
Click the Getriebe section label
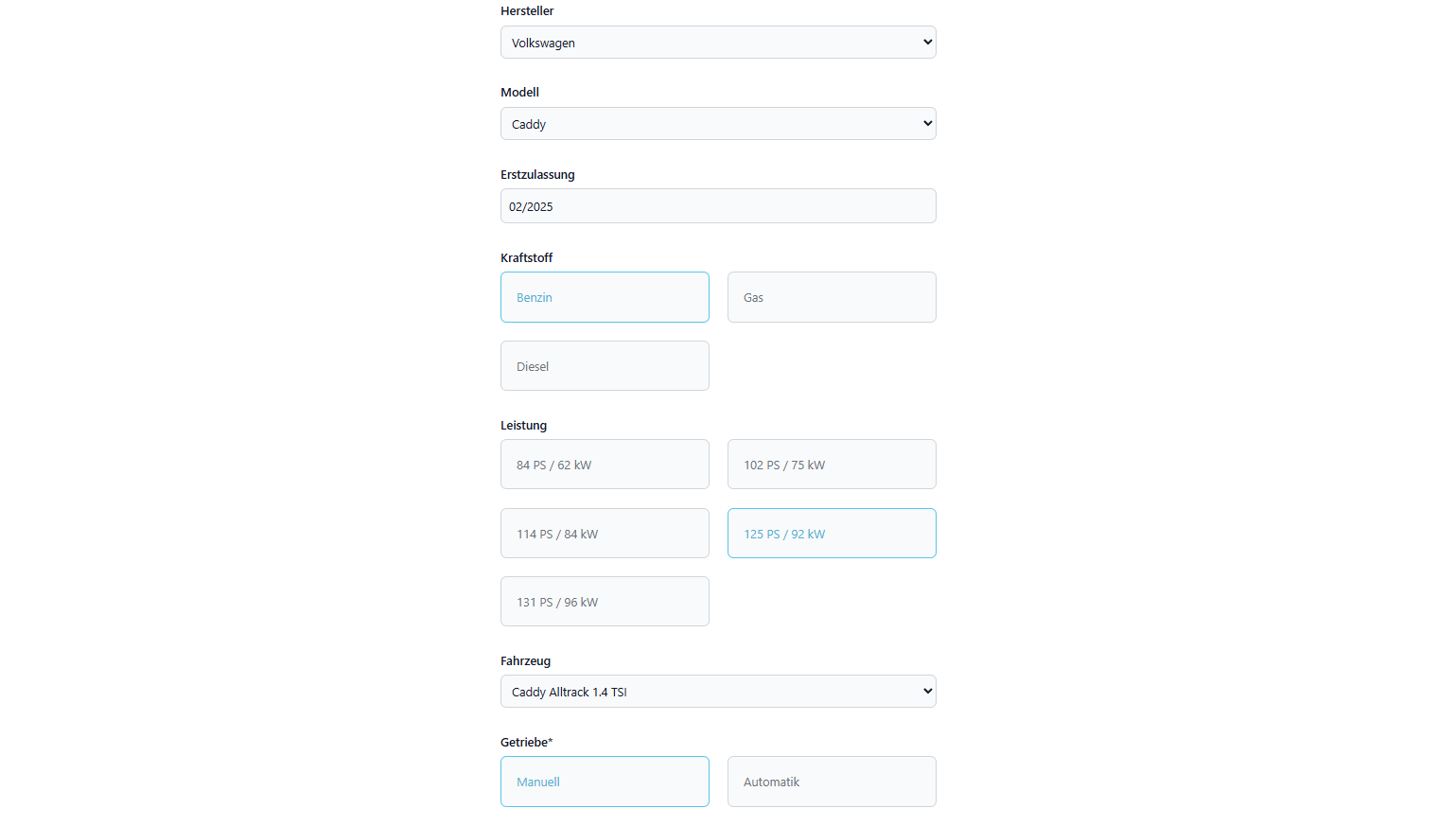click(x=526, y=743)
